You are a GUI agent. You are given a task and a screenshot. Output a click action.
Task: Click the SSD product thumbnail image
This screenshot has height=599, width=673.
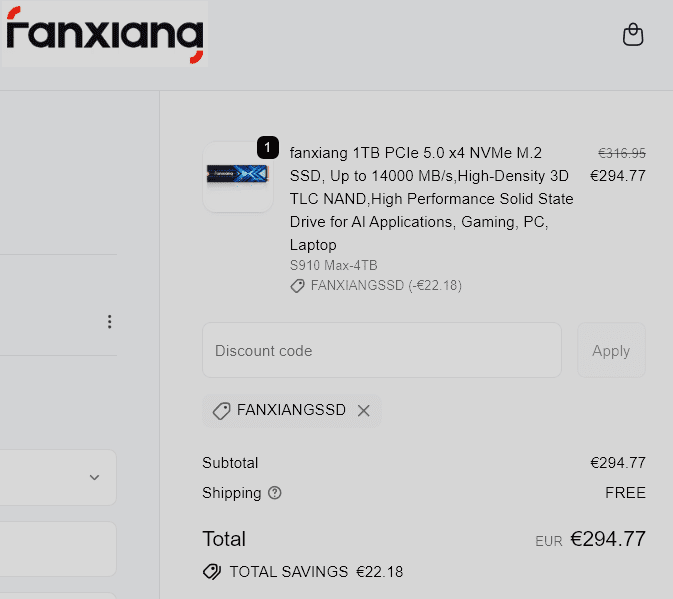pyautogui.click(x=238, y=176)
